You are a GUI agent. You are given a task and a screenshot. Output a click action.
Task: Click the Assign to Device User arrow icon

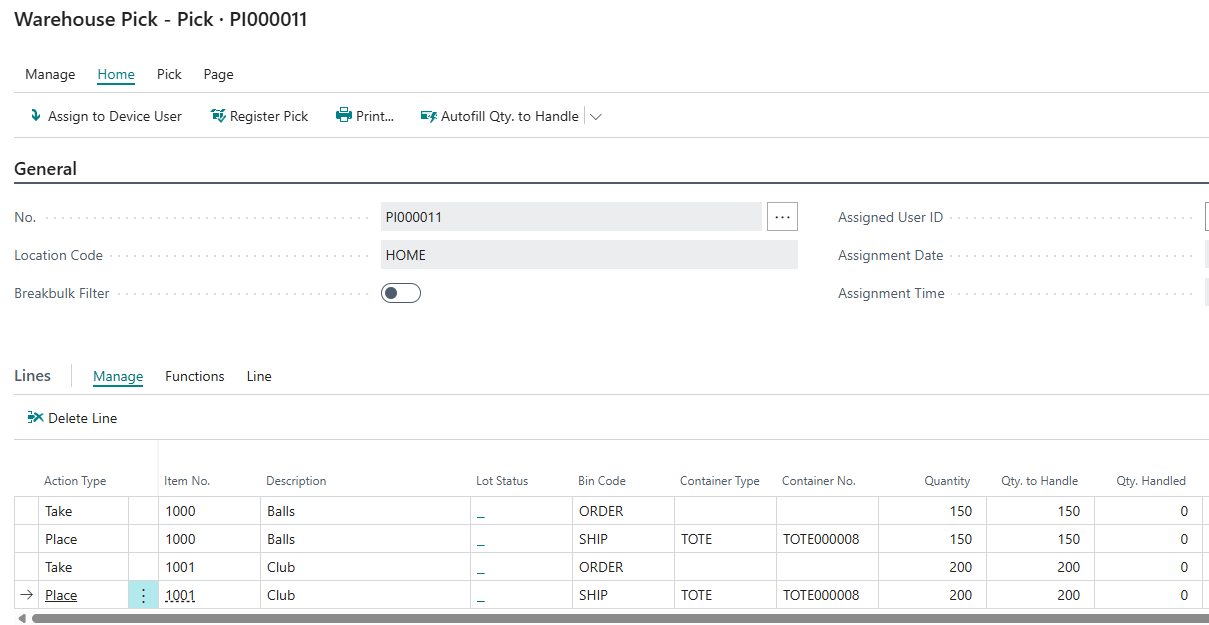36,116
